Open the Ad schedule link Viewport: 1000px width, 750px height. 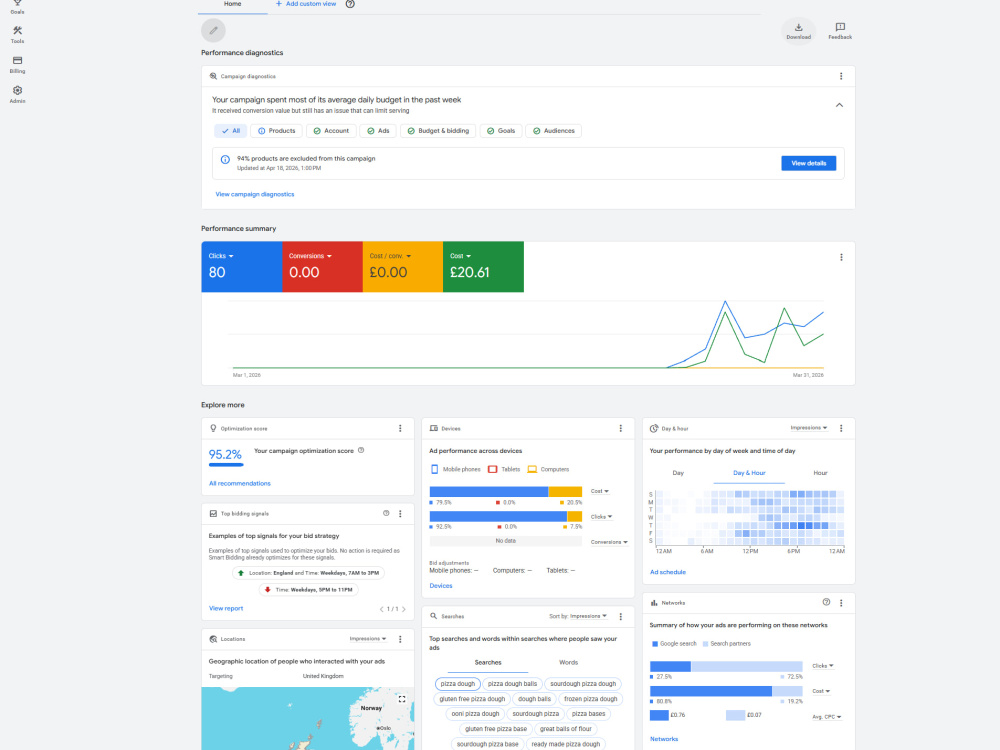(668, 572)
